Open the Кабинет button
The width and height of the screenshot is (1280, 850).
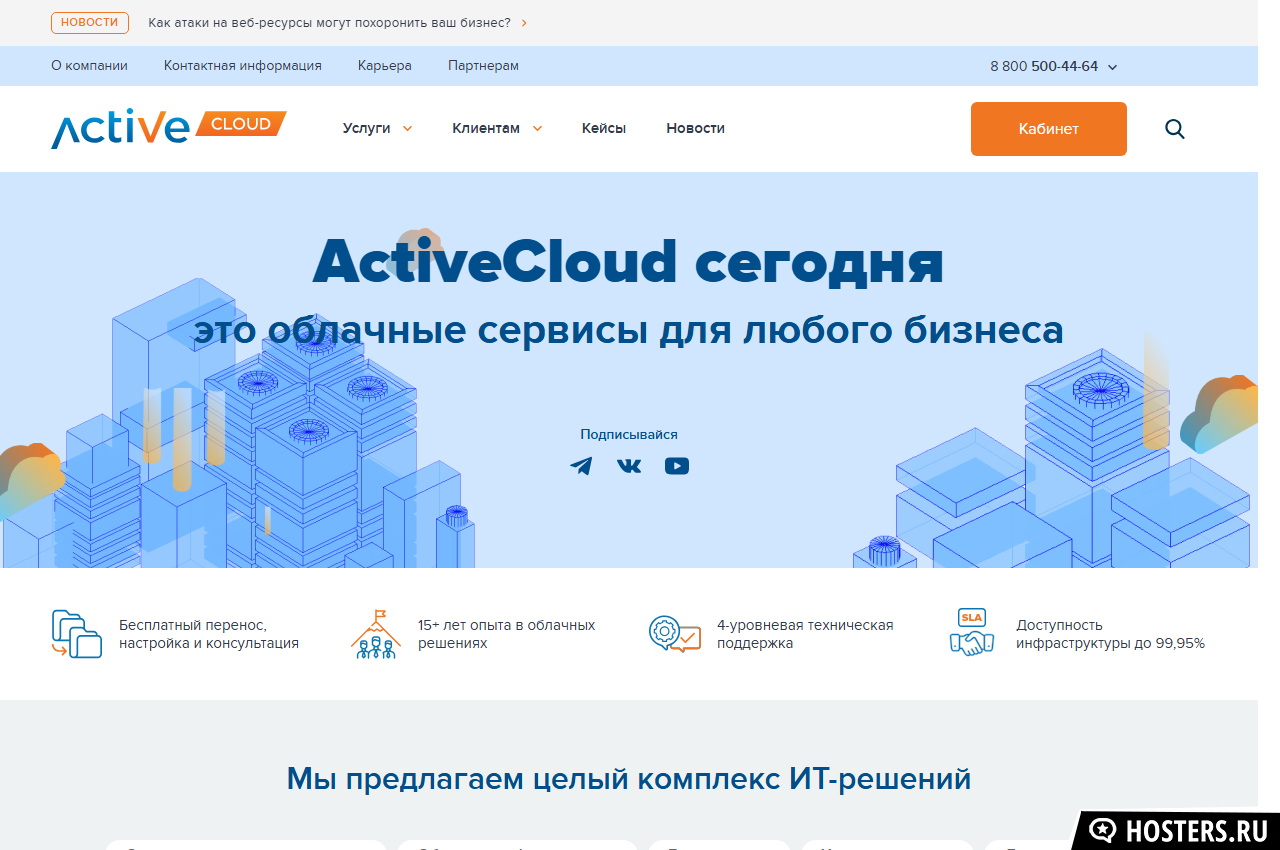pos(1048,129)
